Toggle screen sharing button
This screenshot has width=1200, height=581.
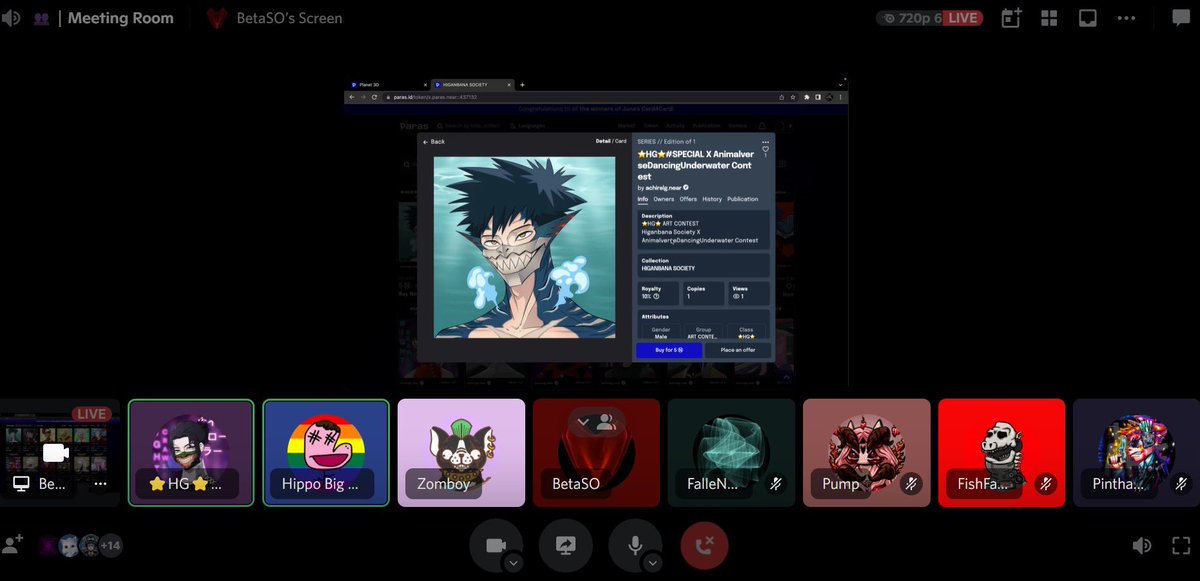click(x=565, y=545)
